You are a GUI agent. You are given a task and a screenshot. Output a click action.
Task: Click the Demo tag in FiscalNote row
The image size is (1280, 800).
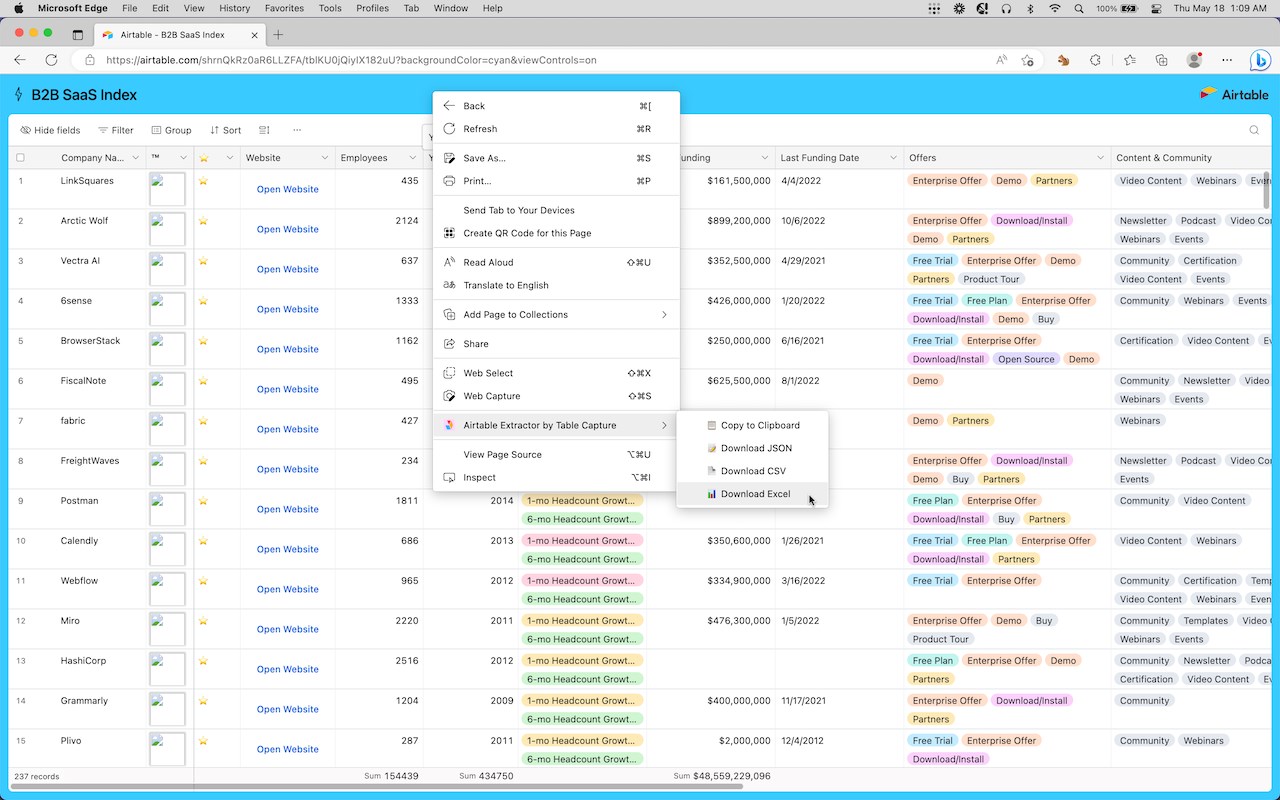coord(925,381)
